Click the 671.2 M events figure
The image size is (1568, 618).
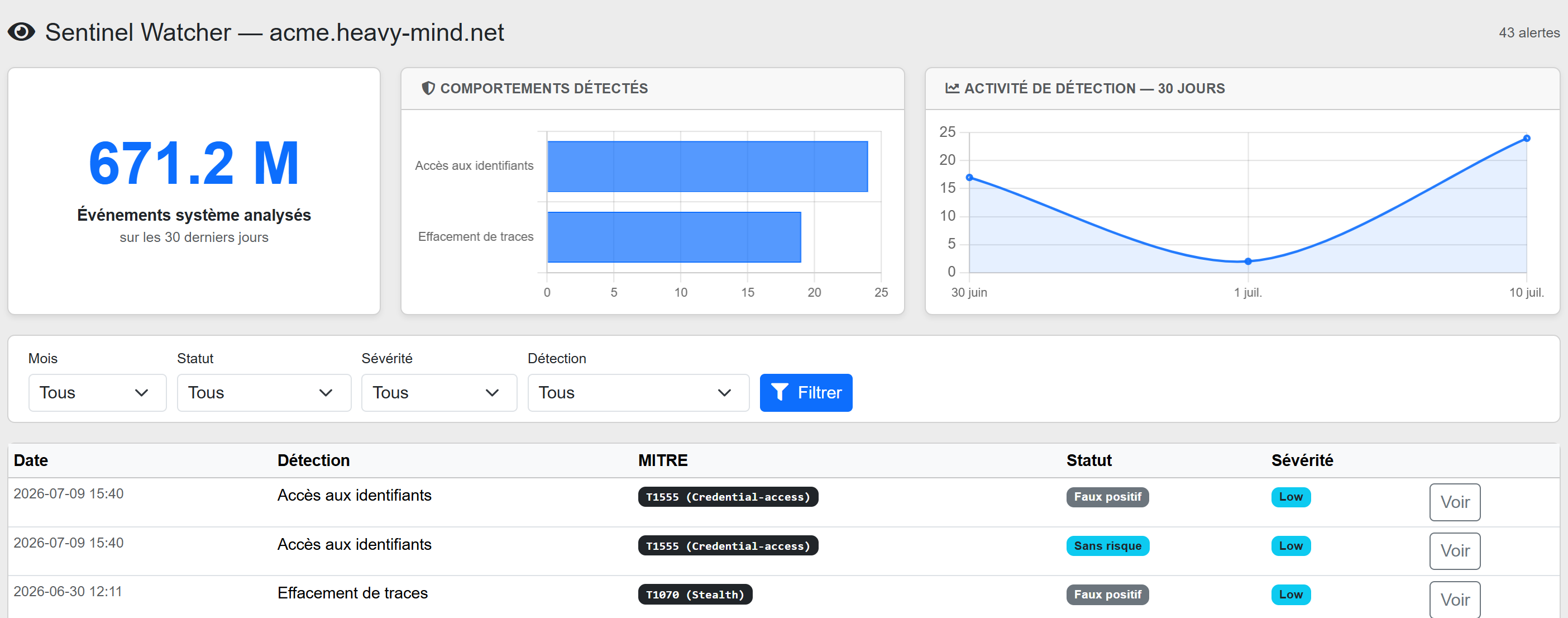click(194, 163)
